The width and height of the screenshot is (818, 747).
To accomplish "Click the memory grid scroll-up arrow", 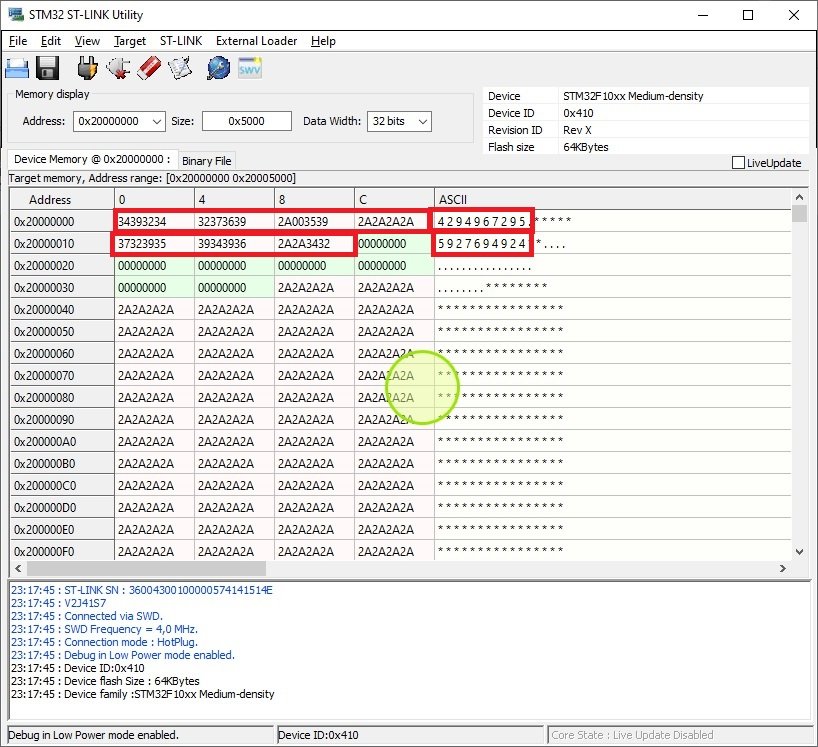I will pyautogui.click(x=799, y=197).
